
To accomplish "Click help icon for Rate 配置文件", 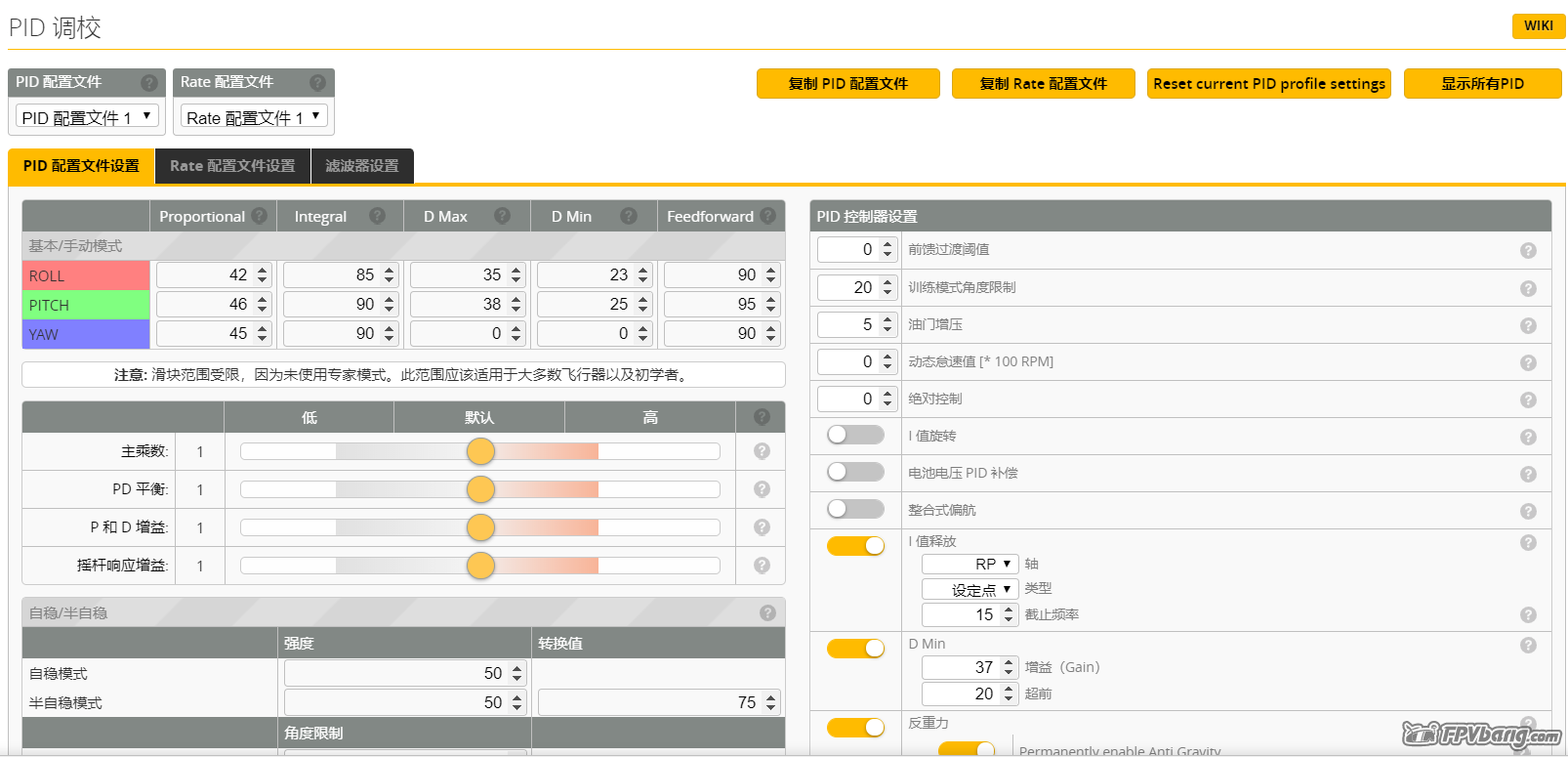I will click(x=317, y=83).
